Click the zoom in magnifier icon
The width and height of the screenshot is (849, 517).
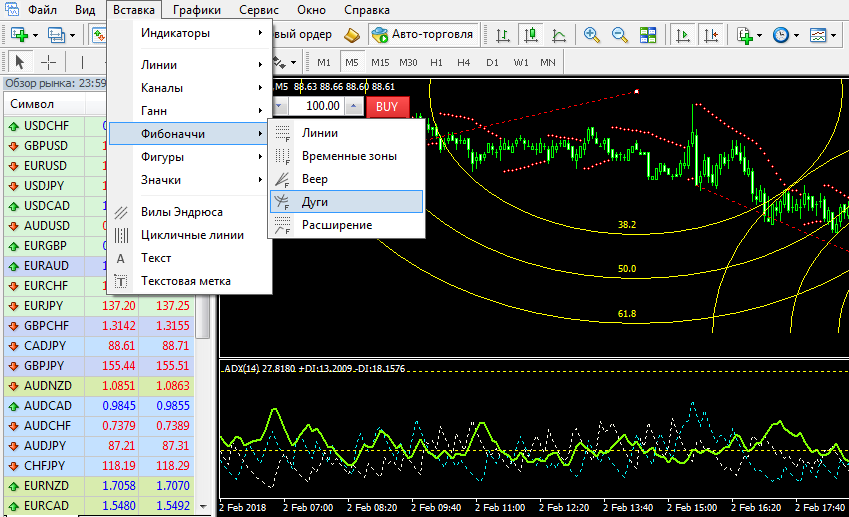[592, 35]
